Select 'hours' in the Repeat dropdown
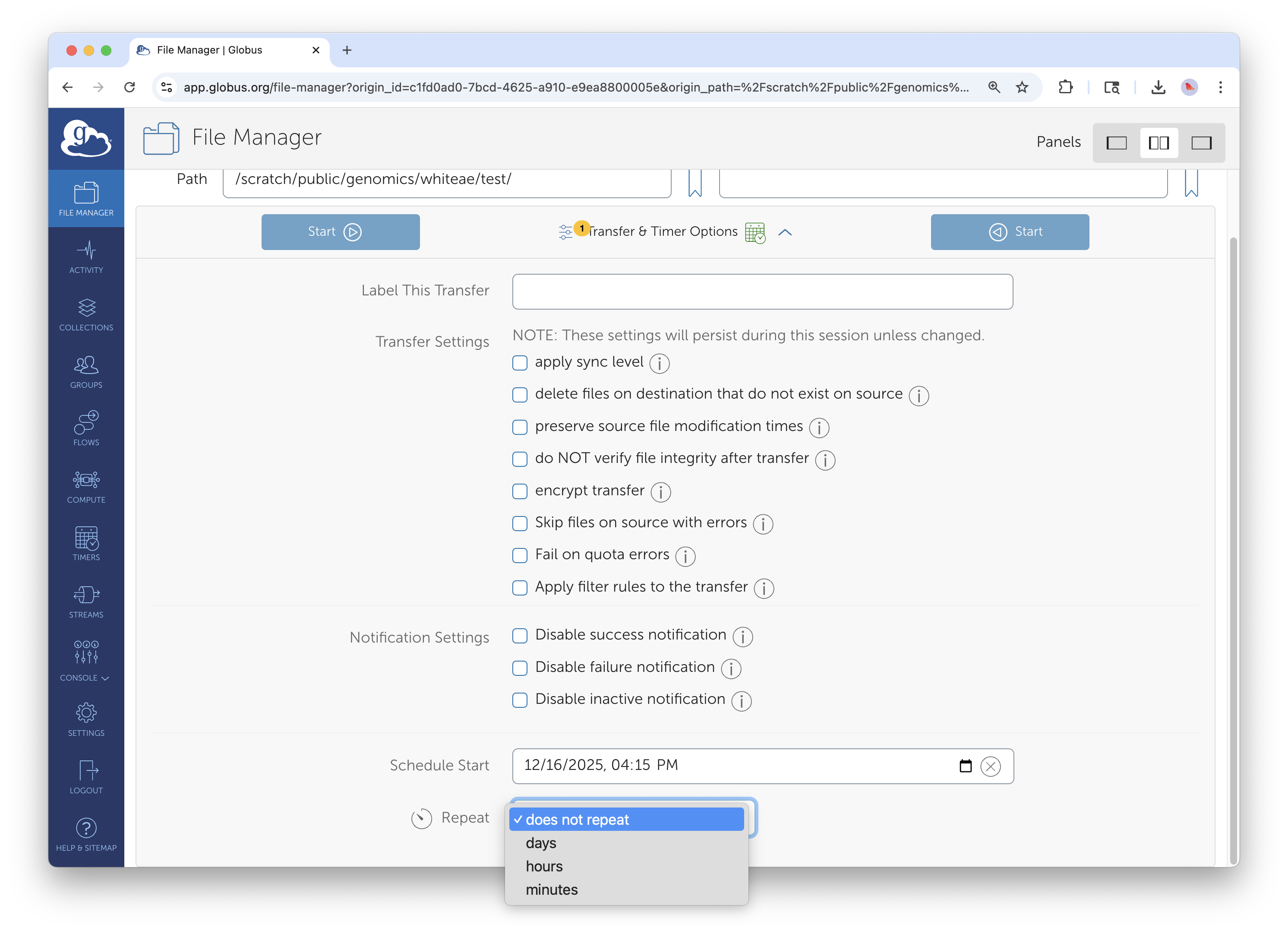This screenshot has width=1288, height=931. coord(544,866)
